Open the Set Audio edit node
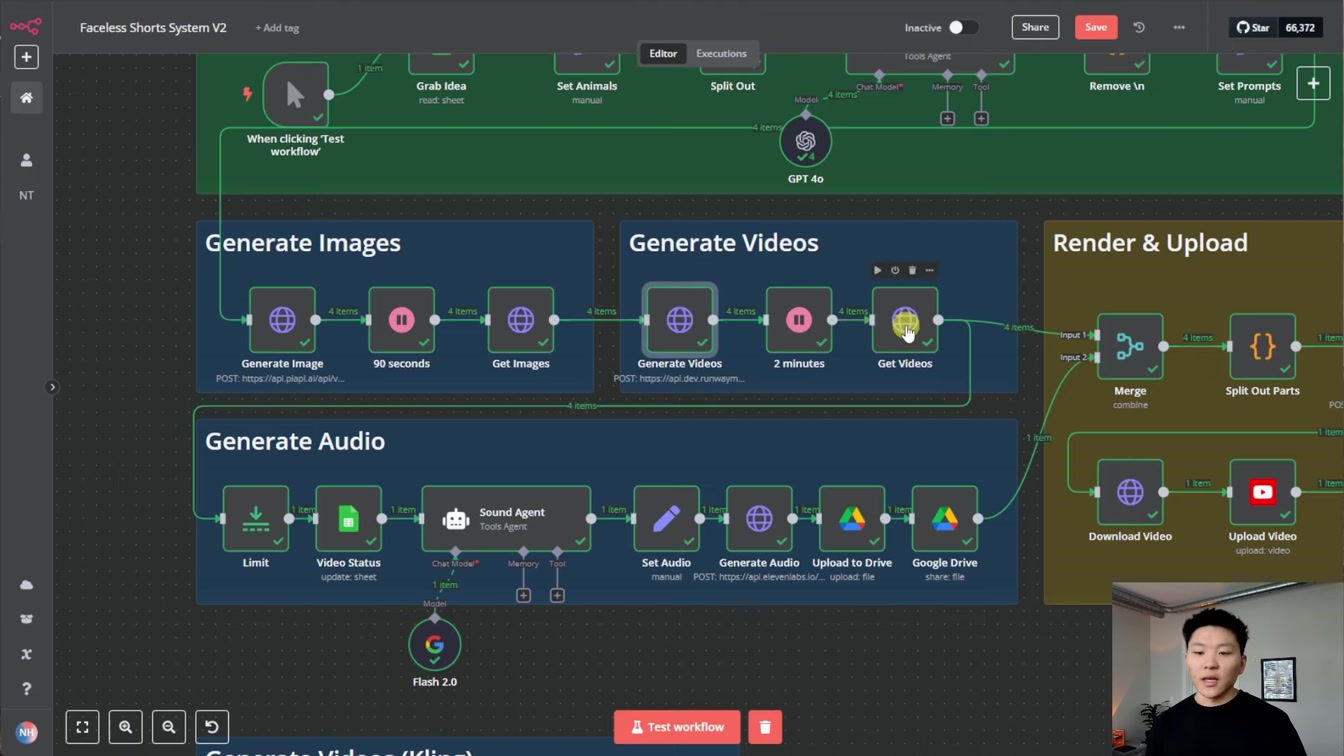 (666, 518)
